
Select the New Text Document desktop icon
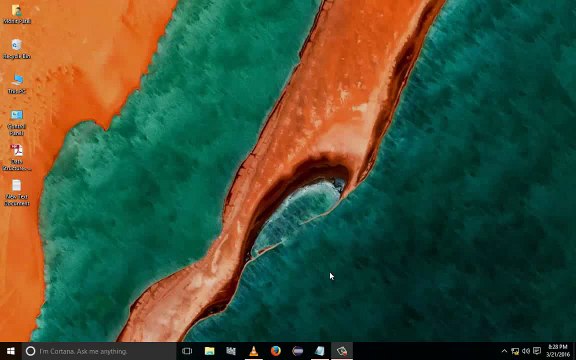click(x=17, y=193)
